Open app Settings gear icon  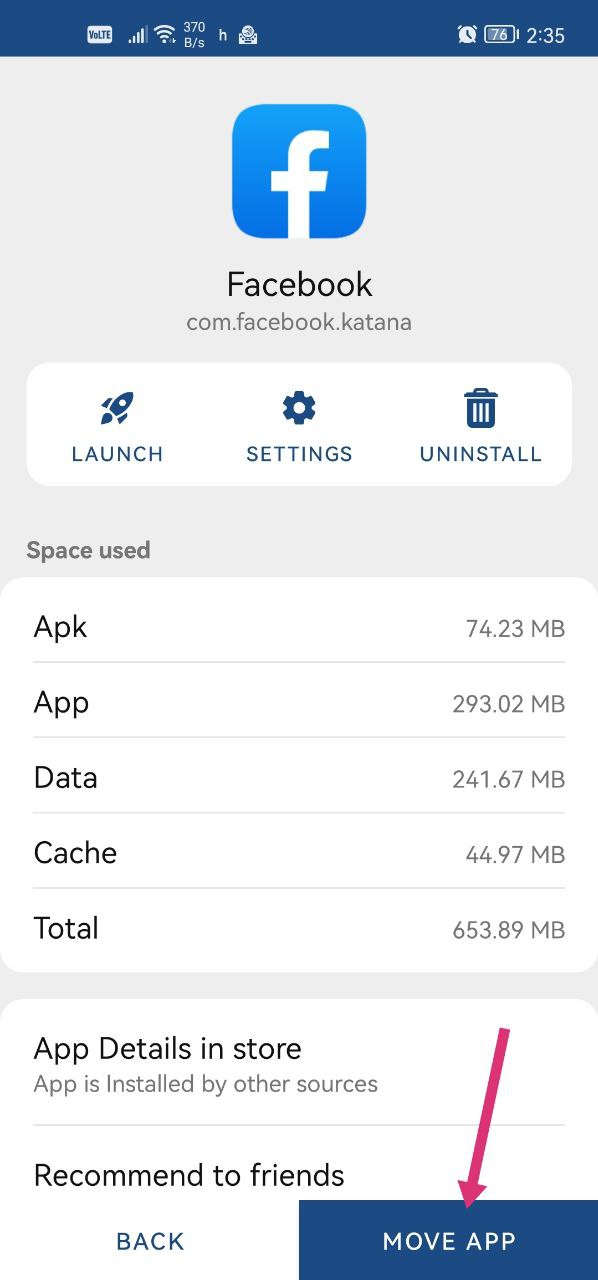click(x=299, y=408)
